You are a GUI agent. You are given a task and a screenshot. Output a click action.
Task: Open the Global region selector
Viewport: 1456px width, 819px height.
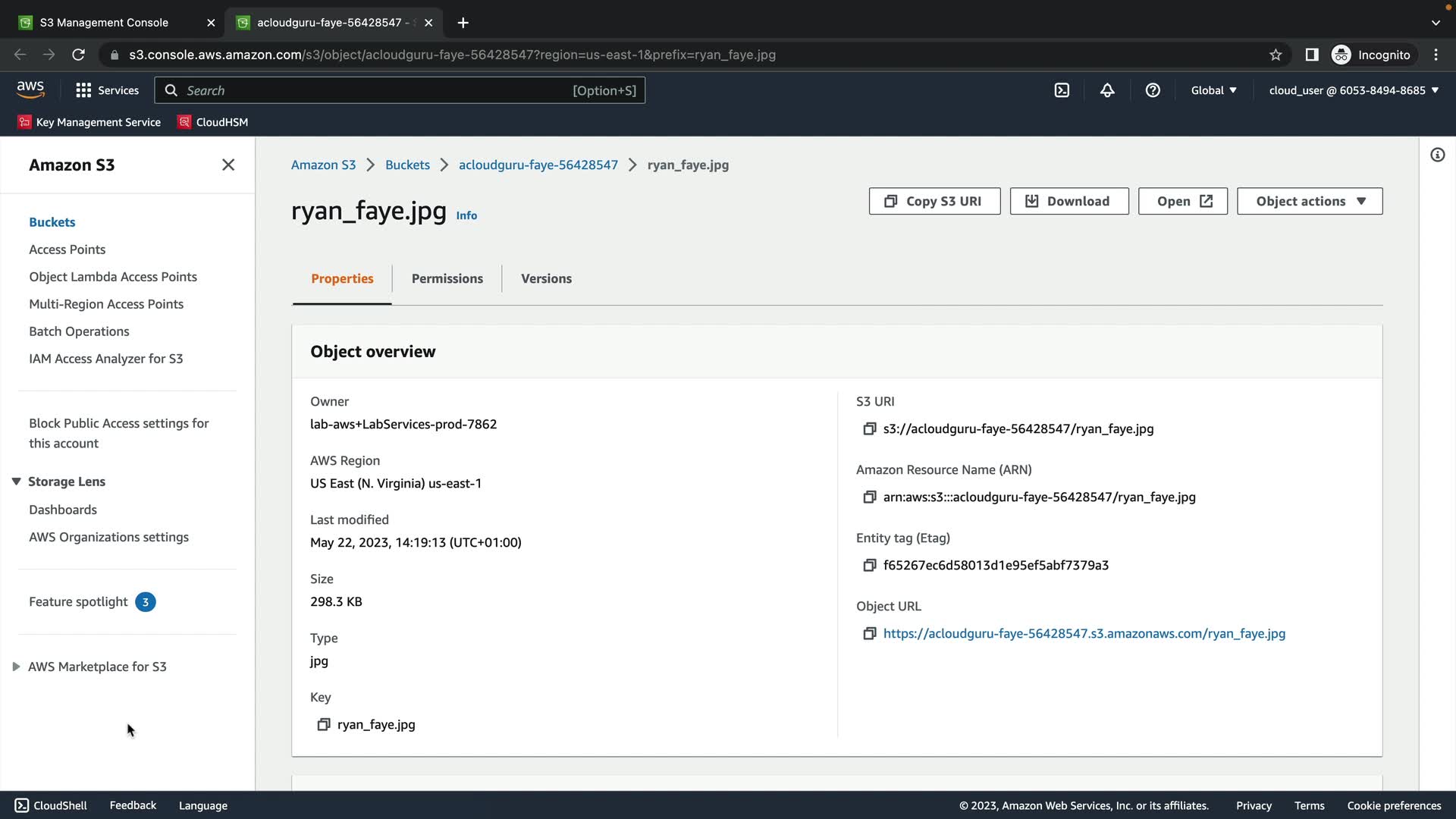1213,90
